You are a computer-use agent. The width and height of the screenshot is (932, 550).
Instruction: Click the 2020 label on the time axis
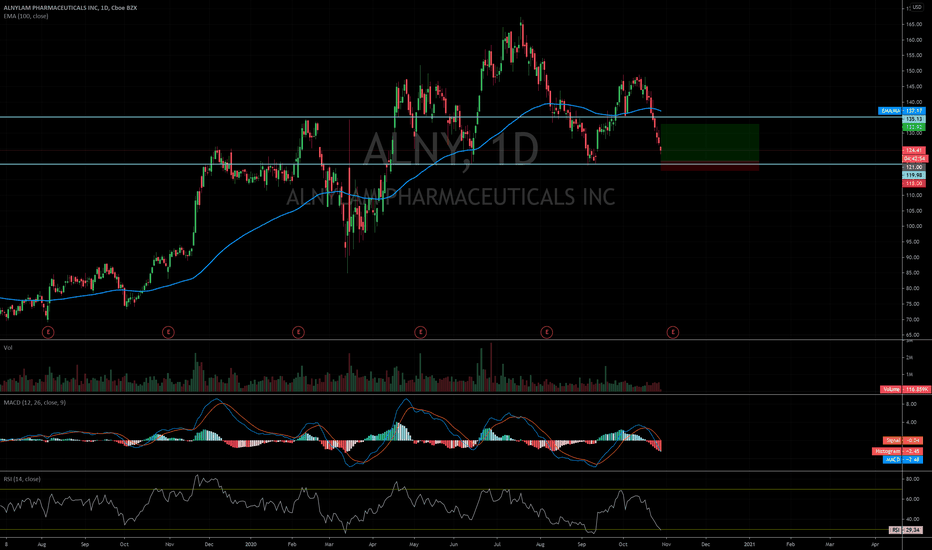click(x=251, y=544)
